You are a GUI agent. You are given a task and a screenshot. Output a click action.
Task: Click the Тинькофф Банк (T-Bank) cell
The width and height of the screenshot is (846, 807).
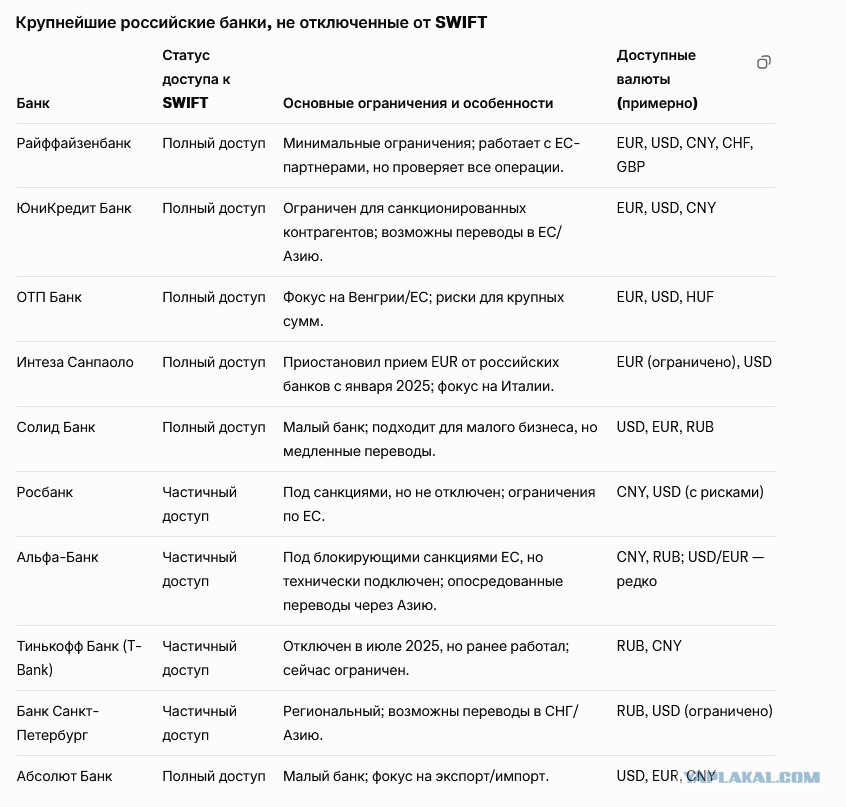click(79, 658)
